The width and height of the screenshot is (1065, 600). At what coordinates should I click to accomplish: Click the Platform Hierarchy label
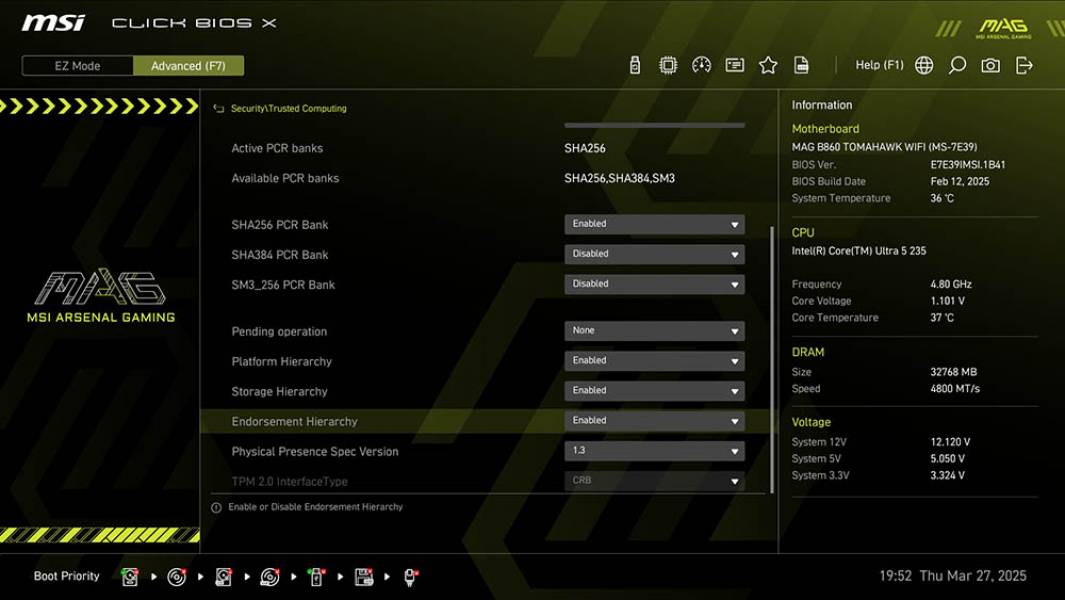point(282,361)
